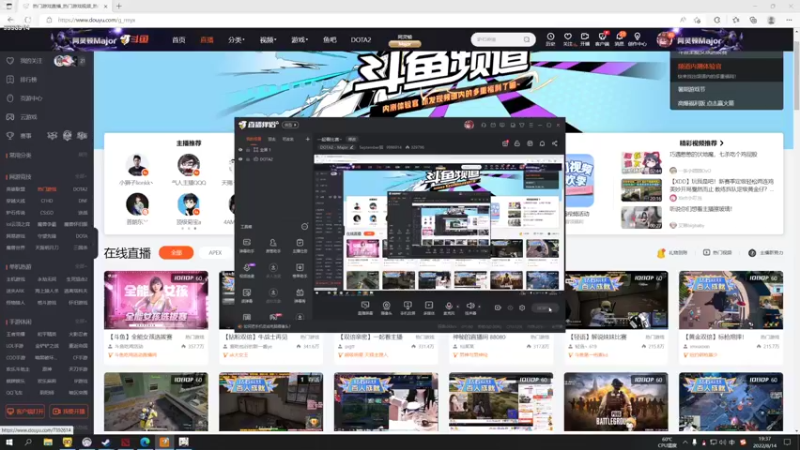800x450 pixels.
Task: Click the browser address bar URL
Action: pos(96,20)
